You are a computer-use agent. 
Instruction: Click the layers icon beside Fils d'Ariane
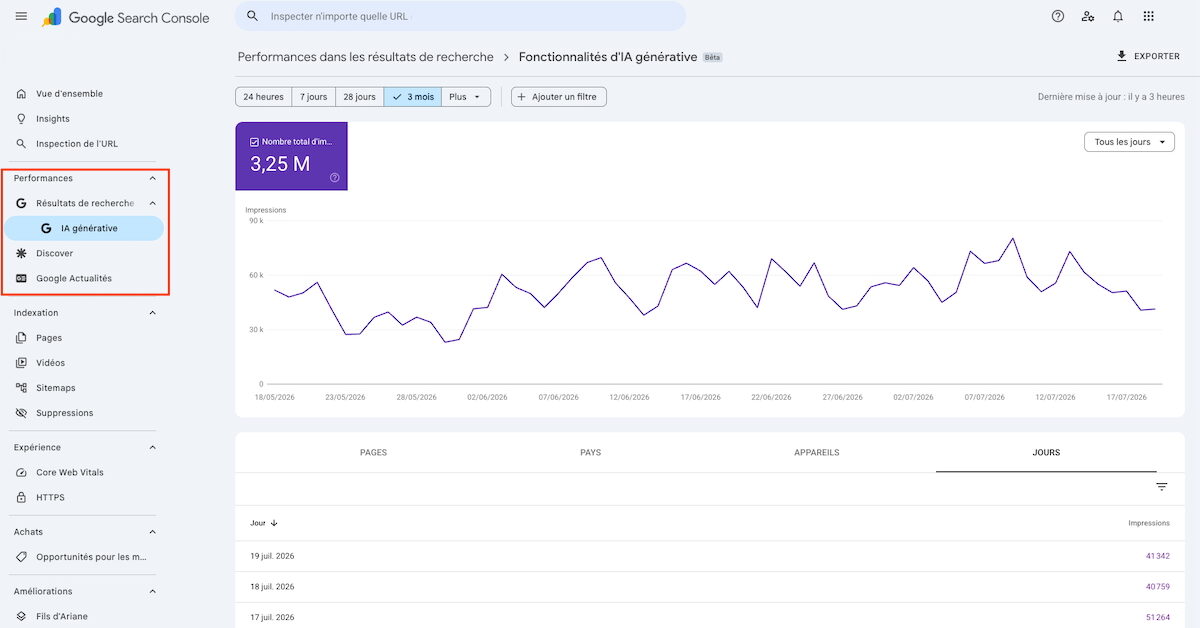[21, 616]
